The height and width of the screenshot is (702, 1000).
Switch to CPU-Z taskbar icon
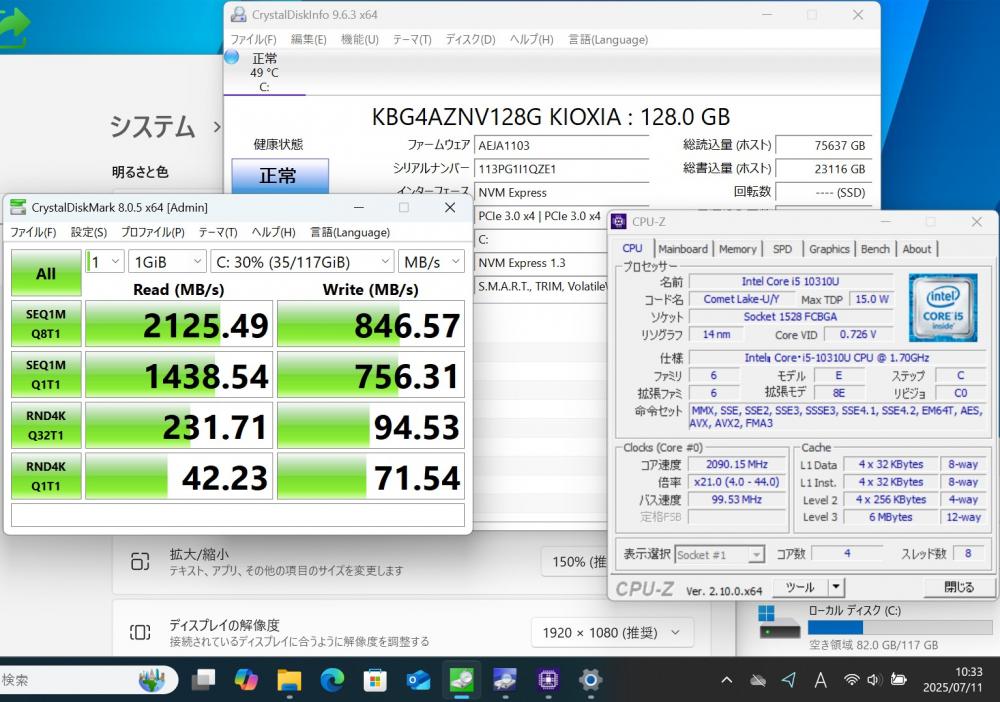548,680
